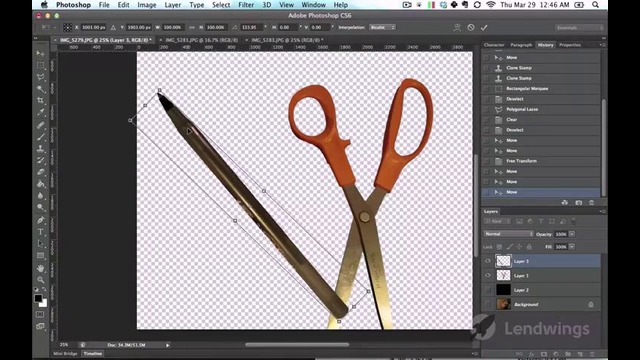Image resolution: width=640 pixels, height=360 pixels.
Task: Click the reference point location grid
Action: click(x=67, y=27)
